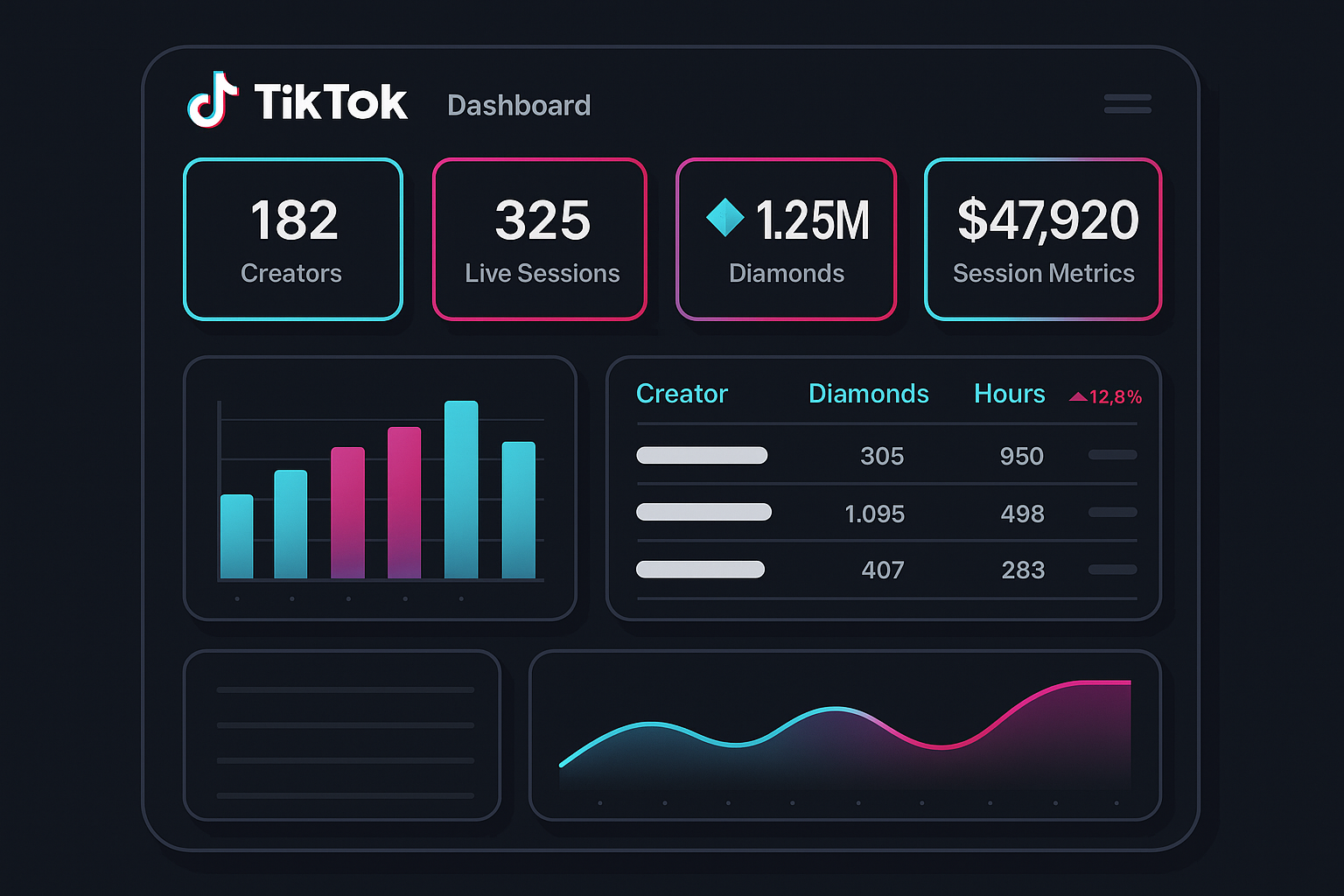1344x896 pixels.
Task: Click the tallest cyan bar in chart
Action: 461,490
